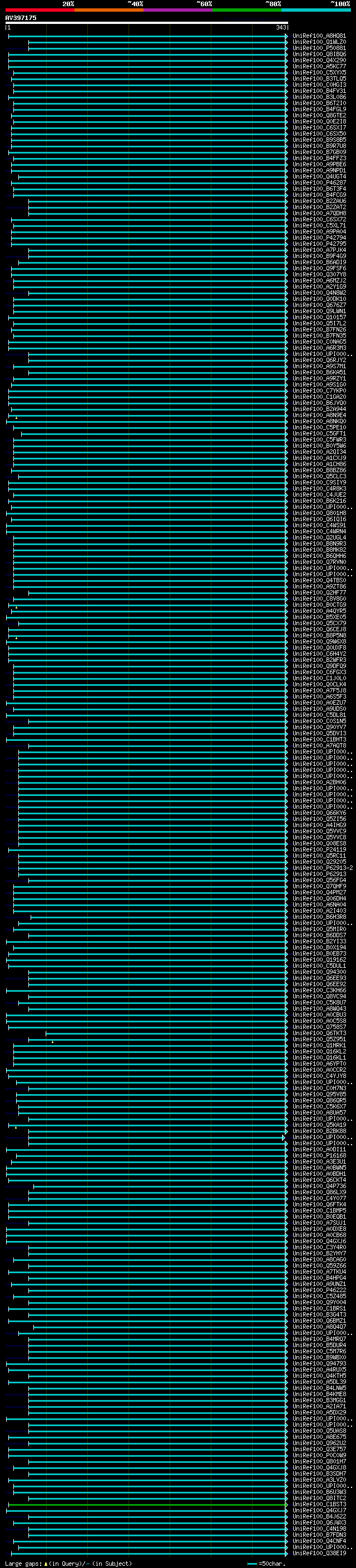
Task: Select hit label UniRef100_C5XL71
Action: click(x=319, y=225)
